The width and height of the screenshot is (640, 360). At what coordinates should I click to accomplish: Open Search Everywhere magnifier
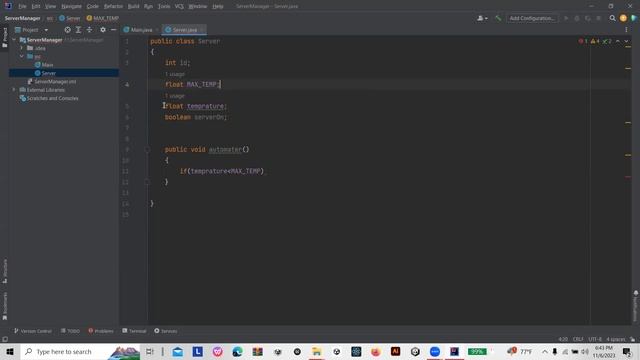click(612, 18)
